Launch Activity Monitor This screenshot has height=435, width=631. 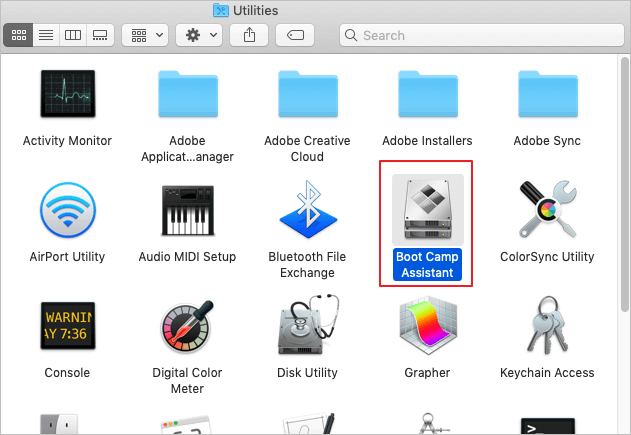click(x=67, y=96)
